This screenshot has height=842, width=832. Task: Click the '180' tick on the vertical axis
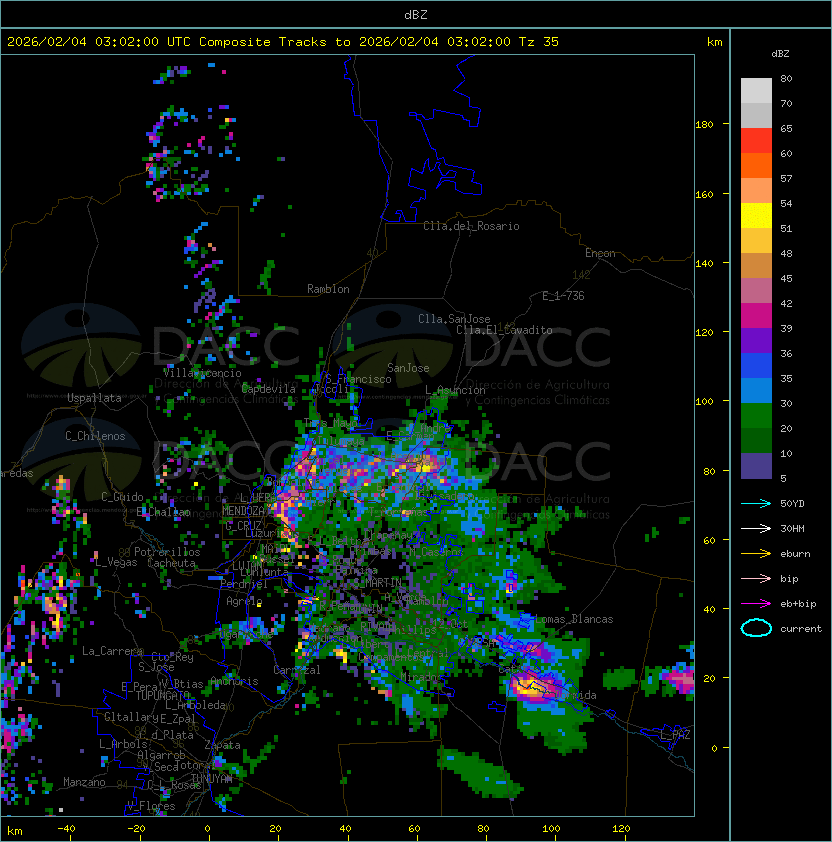click(704, 125)
